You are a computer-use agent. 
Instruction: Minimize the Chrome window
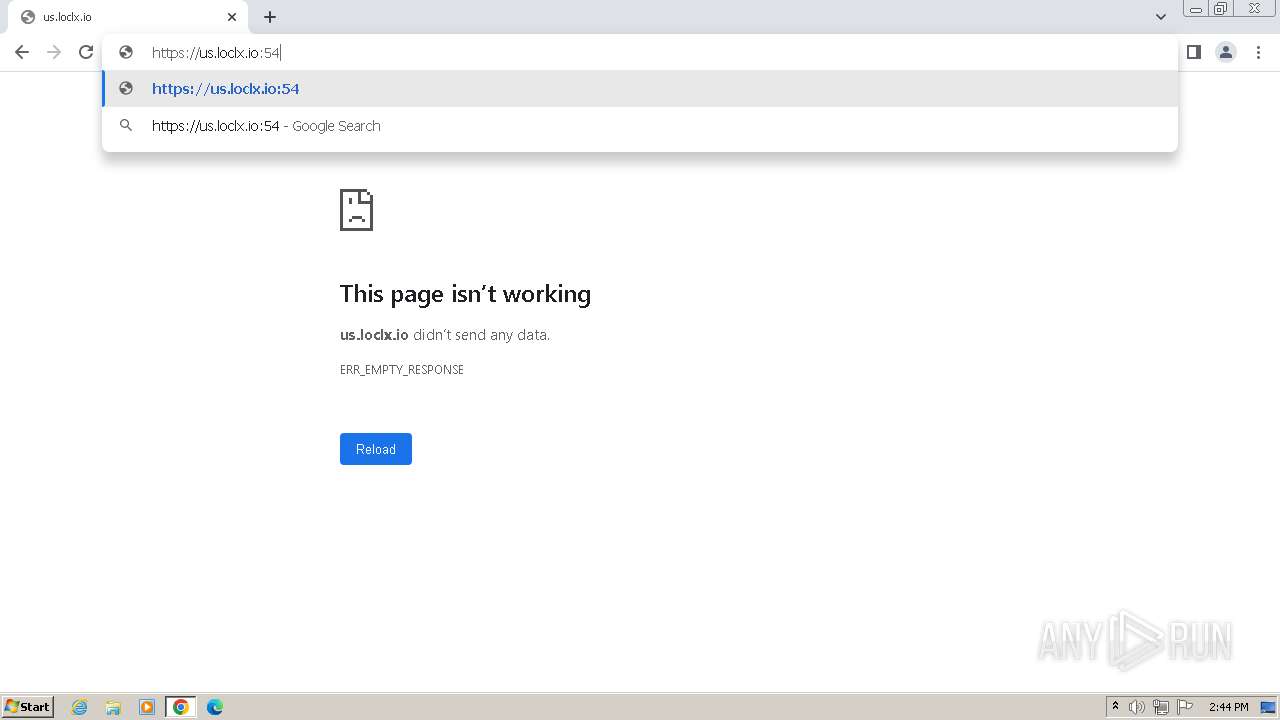(1196, 9)
